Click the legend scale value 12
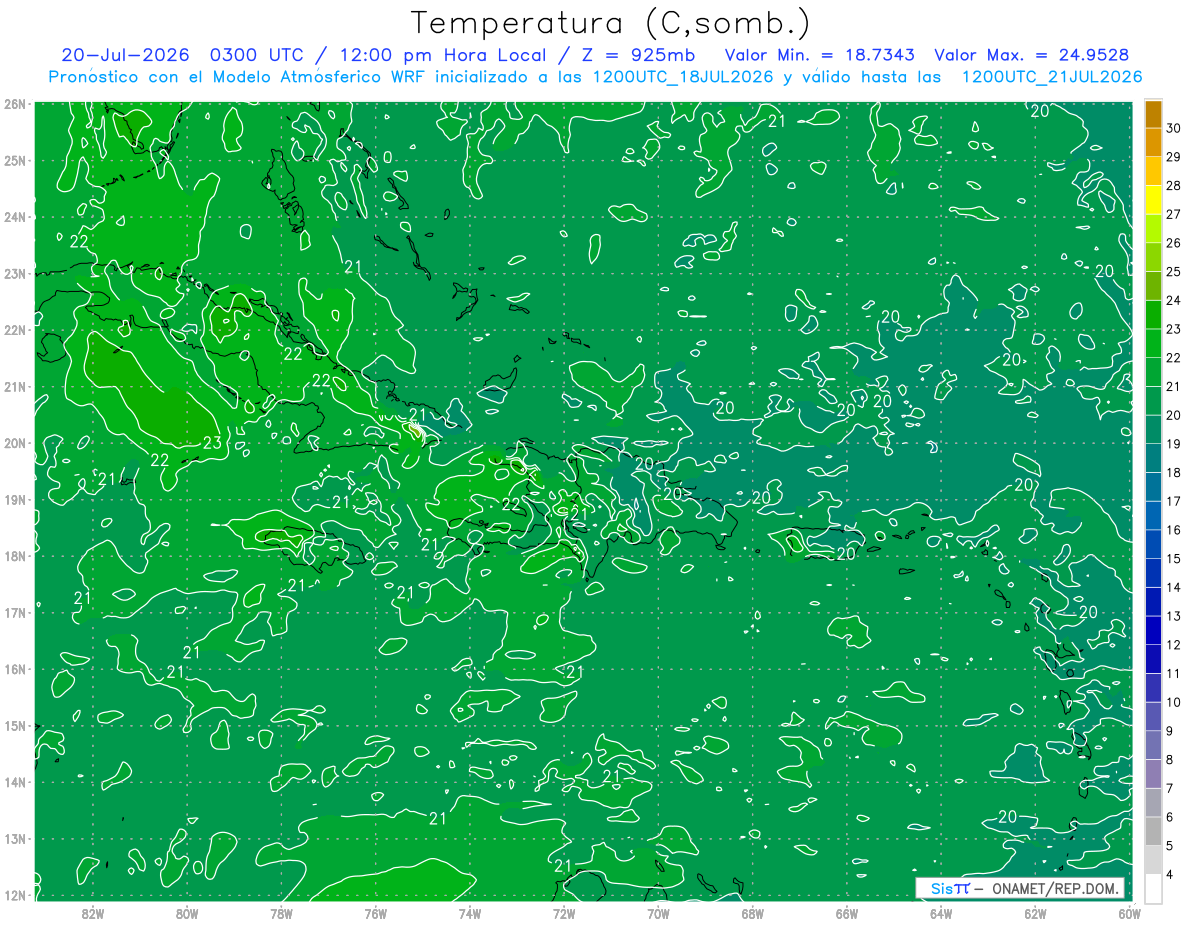This screenshot has width=1200, height=927. point(1174,645)
